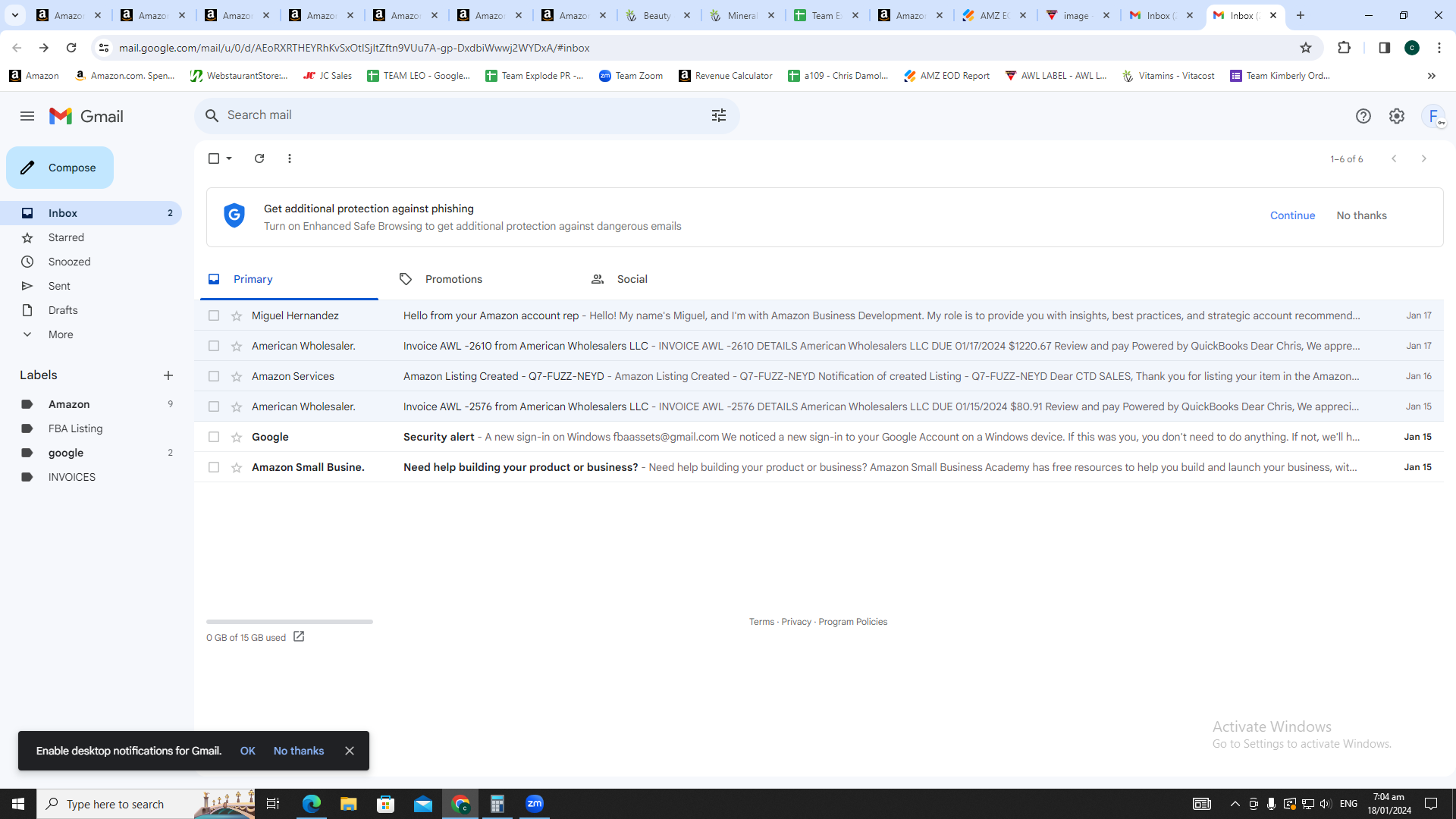Switch to the Promotions tab

coord(480,279)
